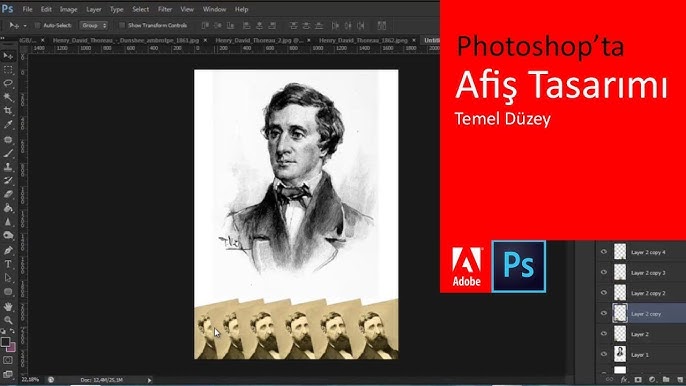Screen dimensions: 686x386
Task: Select the Hand tool
Action: coord(8,306)
